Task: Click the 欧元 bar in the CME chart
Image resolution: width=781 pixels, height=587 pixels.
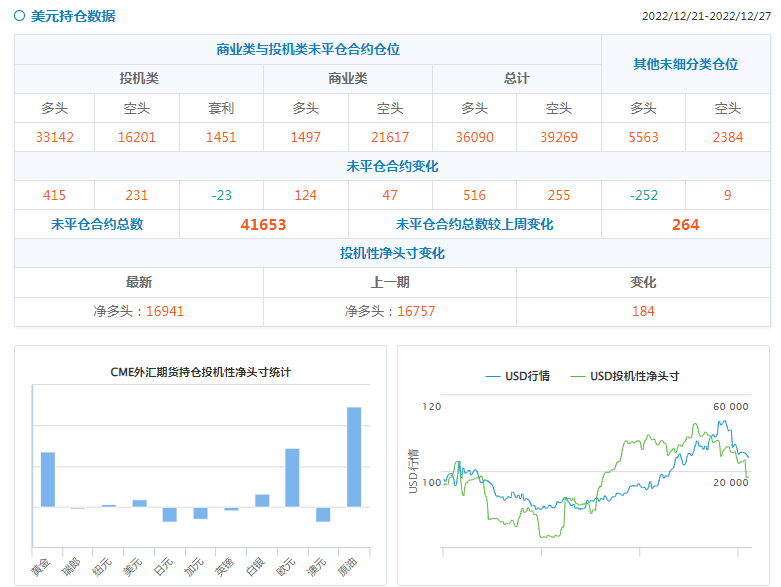Action: point(292,477)
